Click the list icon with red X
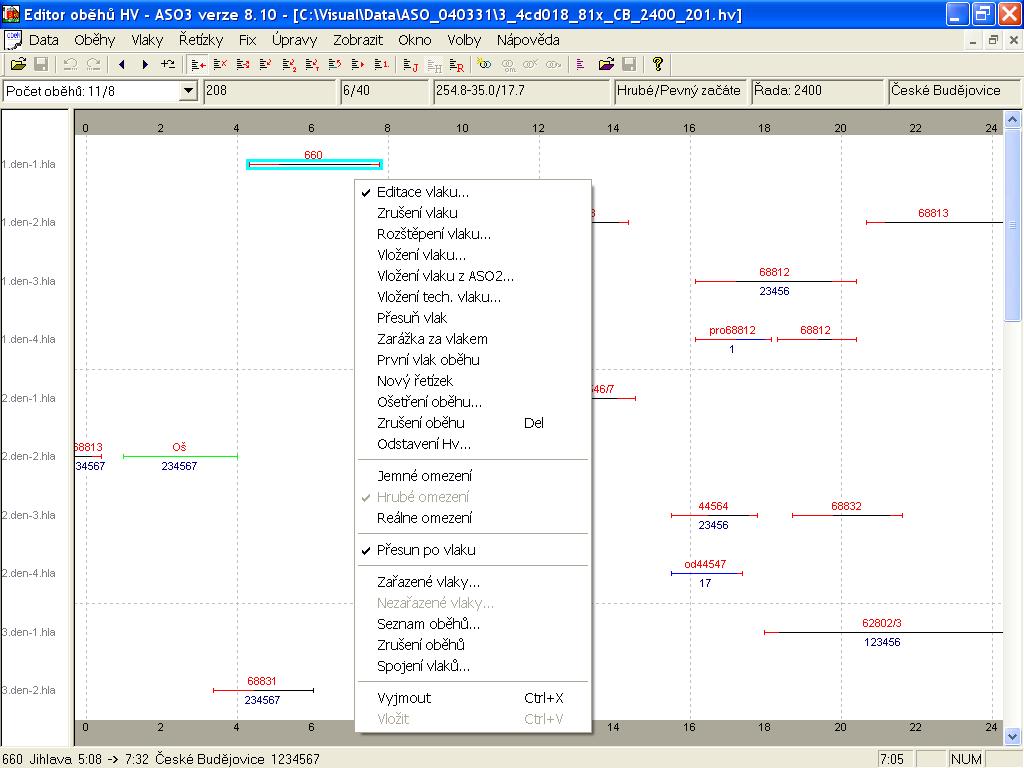Viewport: 1024px width, 768px height. click(220, 64)
